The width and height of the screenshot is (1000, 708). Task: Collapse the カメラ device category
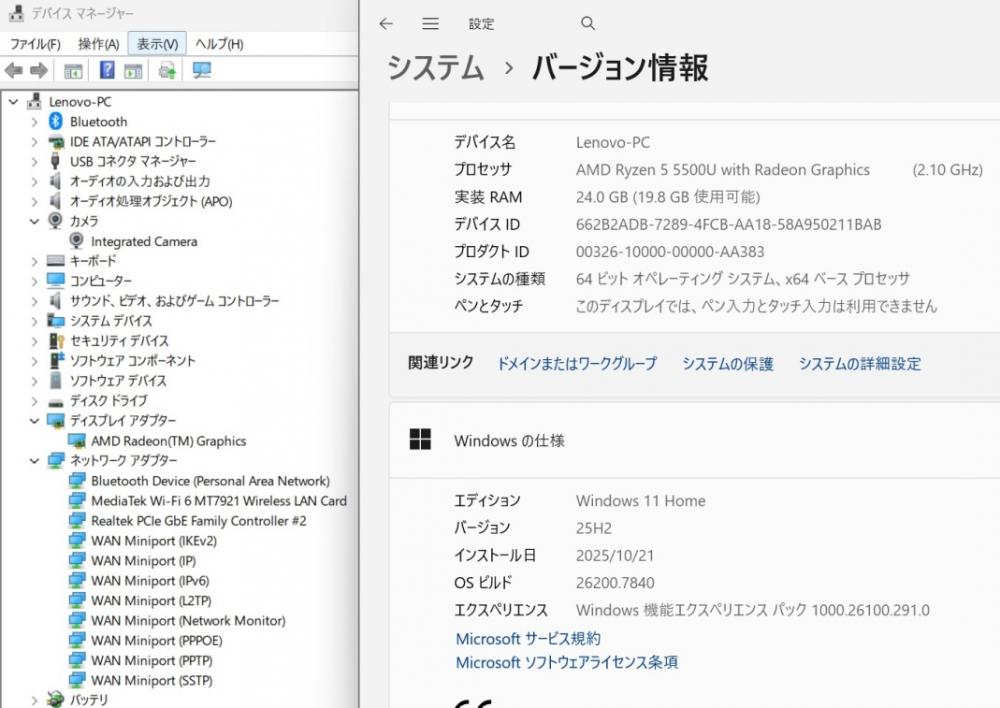coord(34,221)
